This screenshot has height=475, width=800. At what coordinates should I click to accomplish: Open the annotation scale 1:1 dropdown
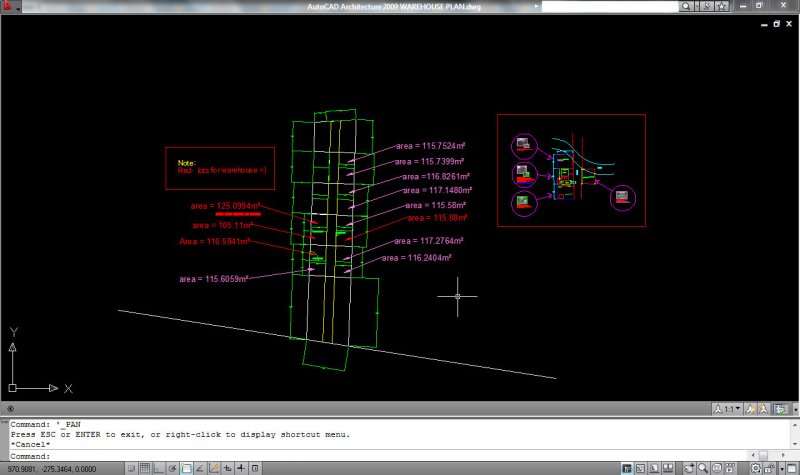[727, 409]
